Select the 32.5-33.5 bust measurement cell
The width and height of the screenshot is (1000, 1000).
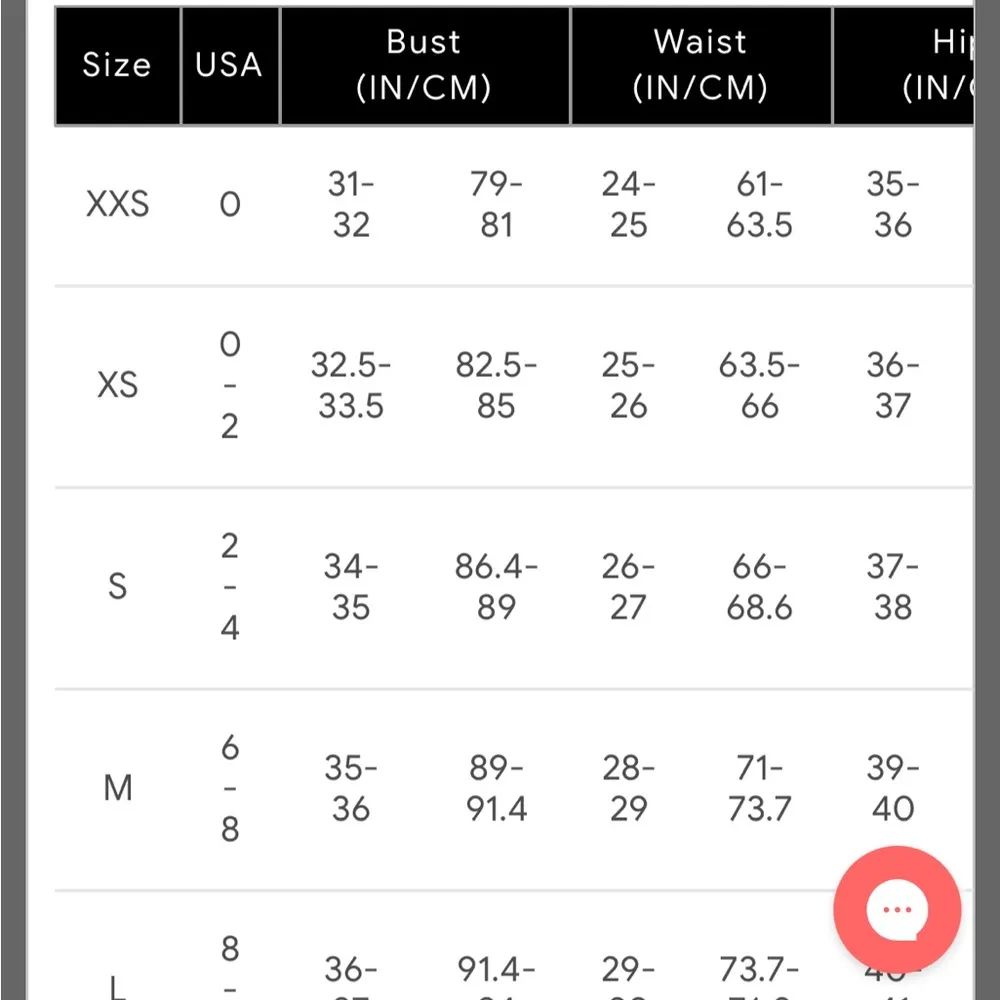point(351,385)
